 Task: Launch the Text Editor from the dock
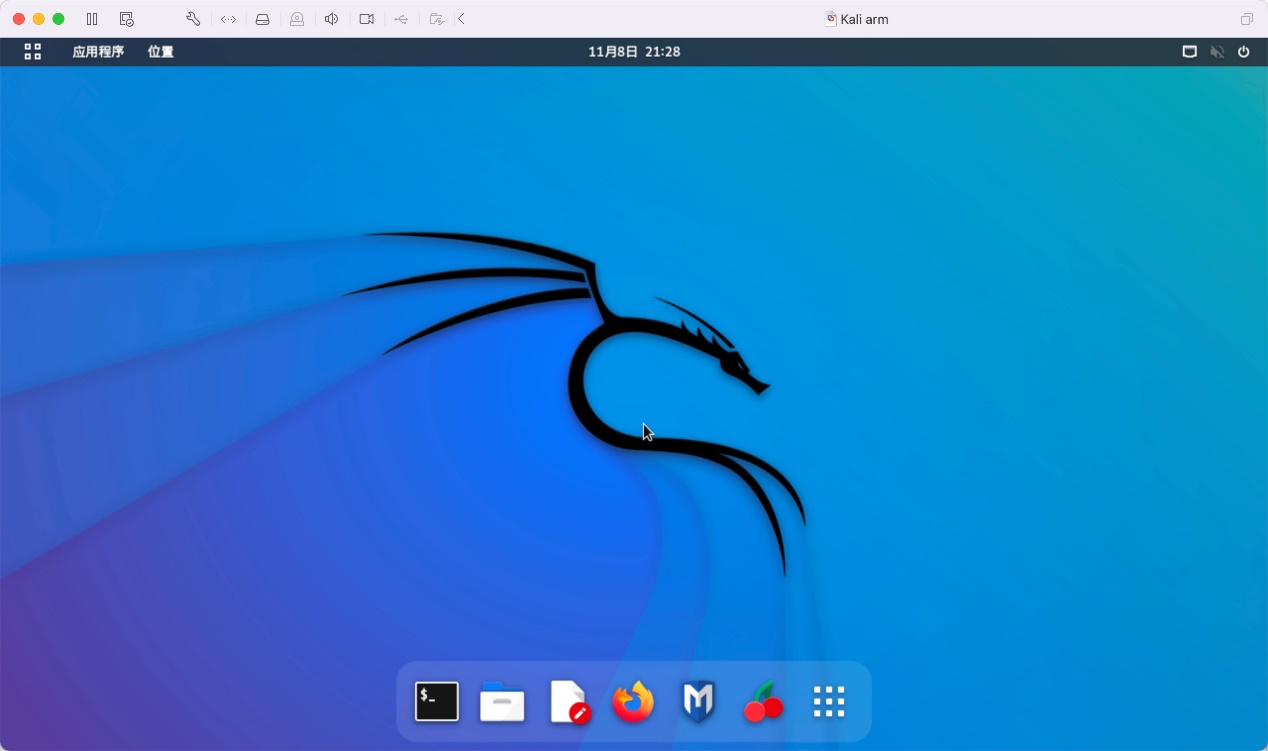coord(568,701)
